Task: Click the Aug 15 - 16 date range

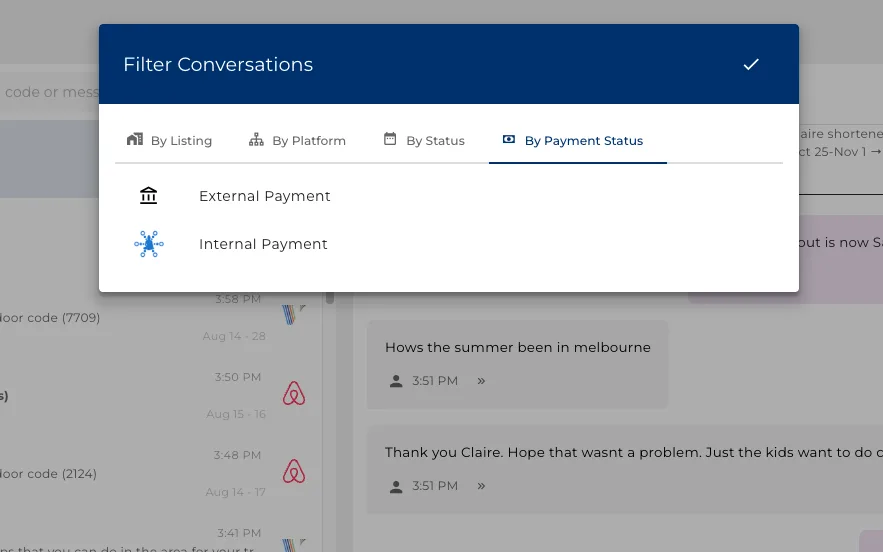Action: point(236,414)
